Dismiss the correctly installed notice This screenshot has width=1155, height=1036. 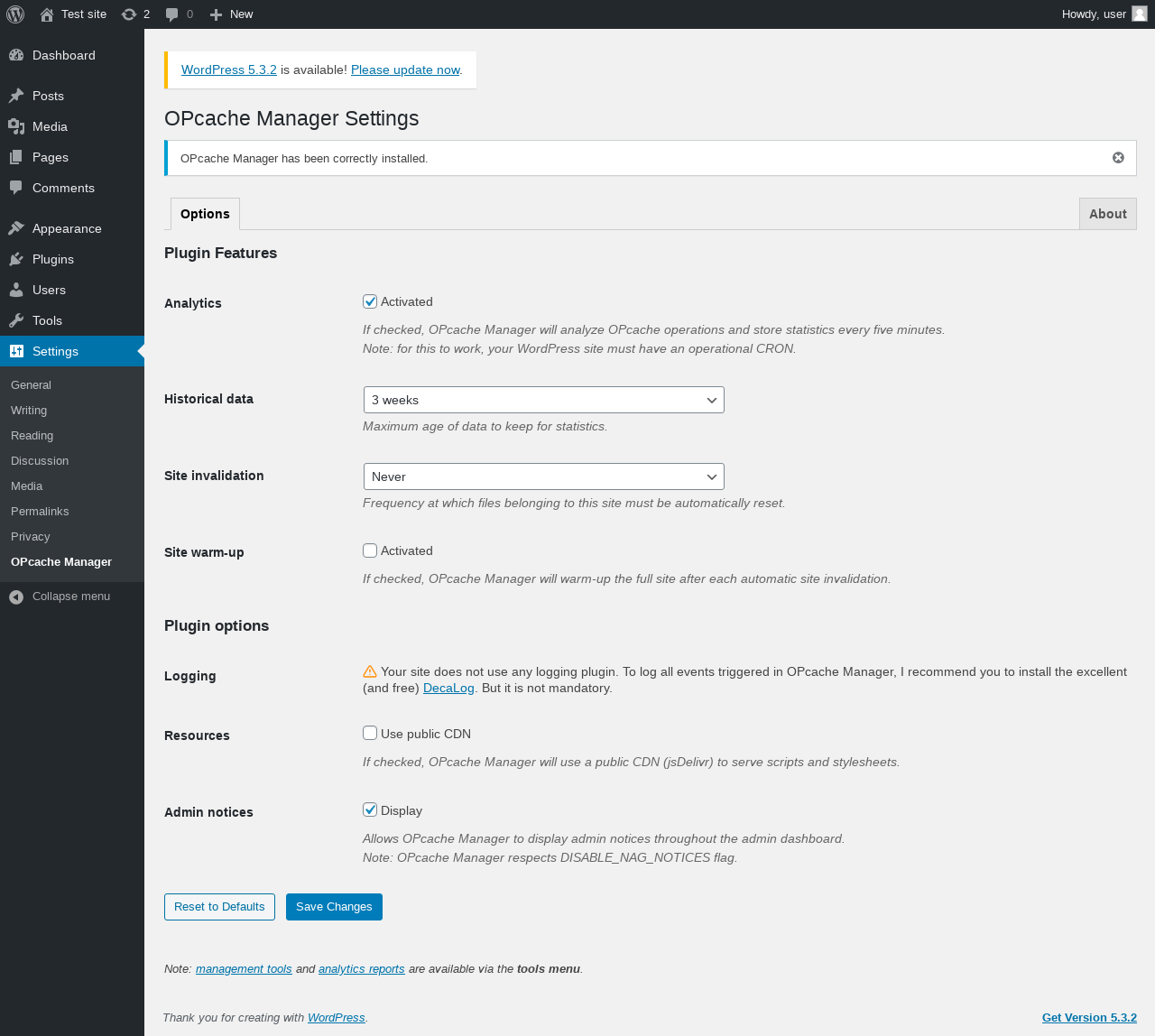[x=1118, y=158]
